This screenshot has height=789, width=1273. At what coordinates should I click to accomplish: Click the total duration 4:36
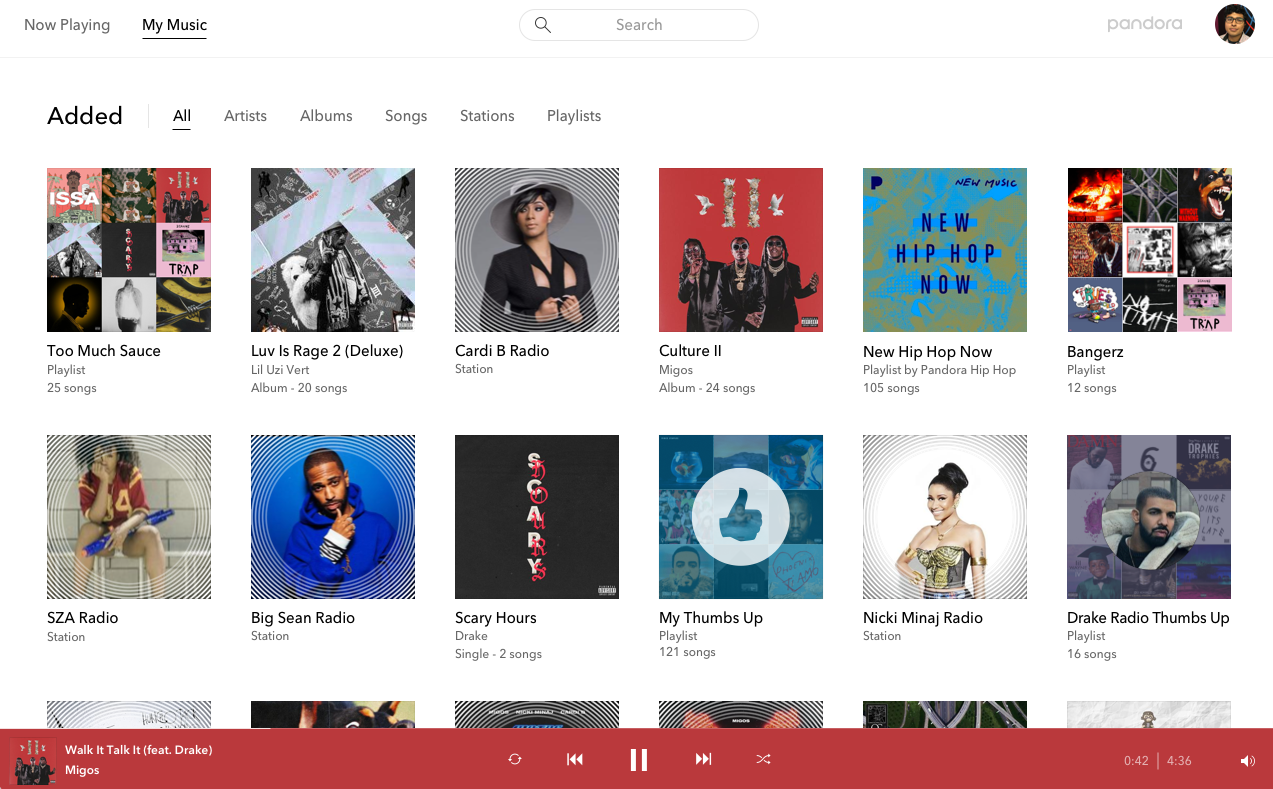(1179, 761)
